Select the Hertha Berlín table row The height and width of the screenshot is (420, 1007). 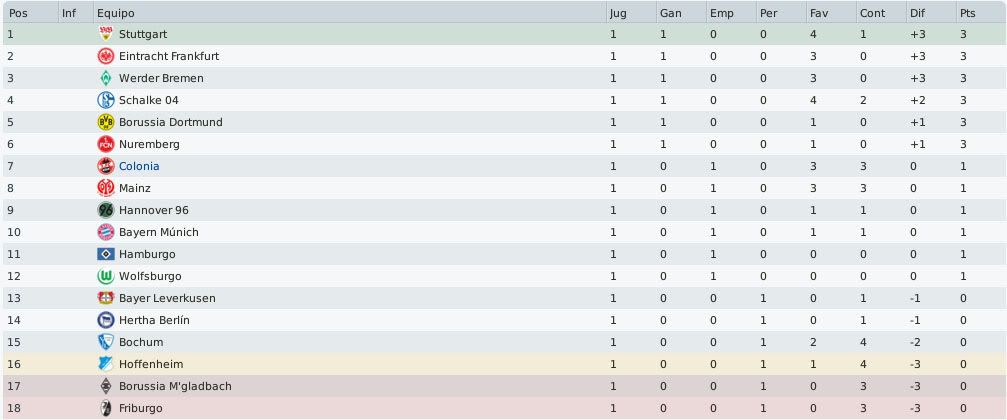(504, 320)
